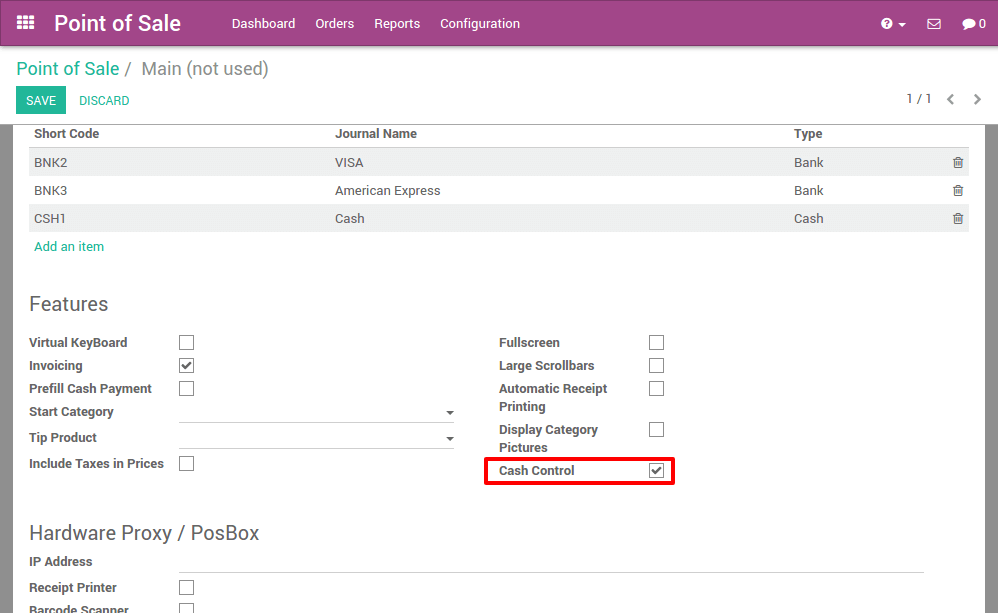Focus the IP Address input field

pyautogui.click(x=550, y=562)
